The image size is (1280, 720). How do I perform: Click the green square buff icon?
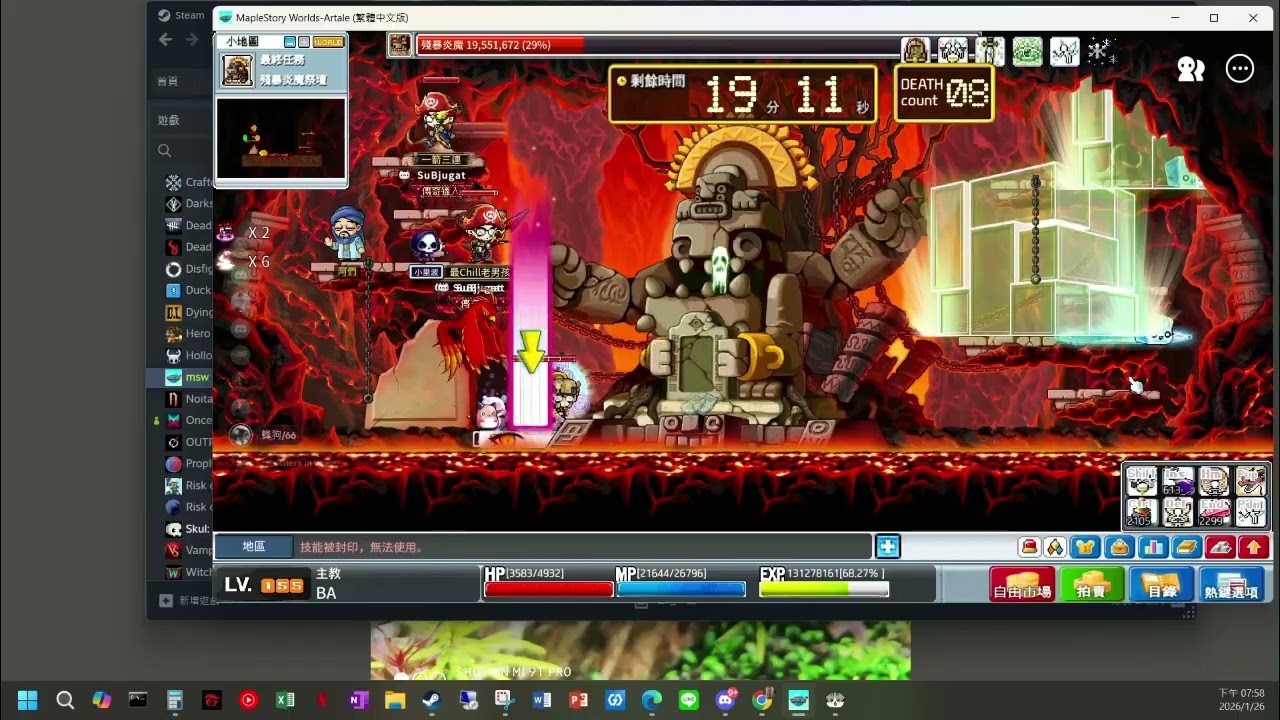pos(1027,51)
